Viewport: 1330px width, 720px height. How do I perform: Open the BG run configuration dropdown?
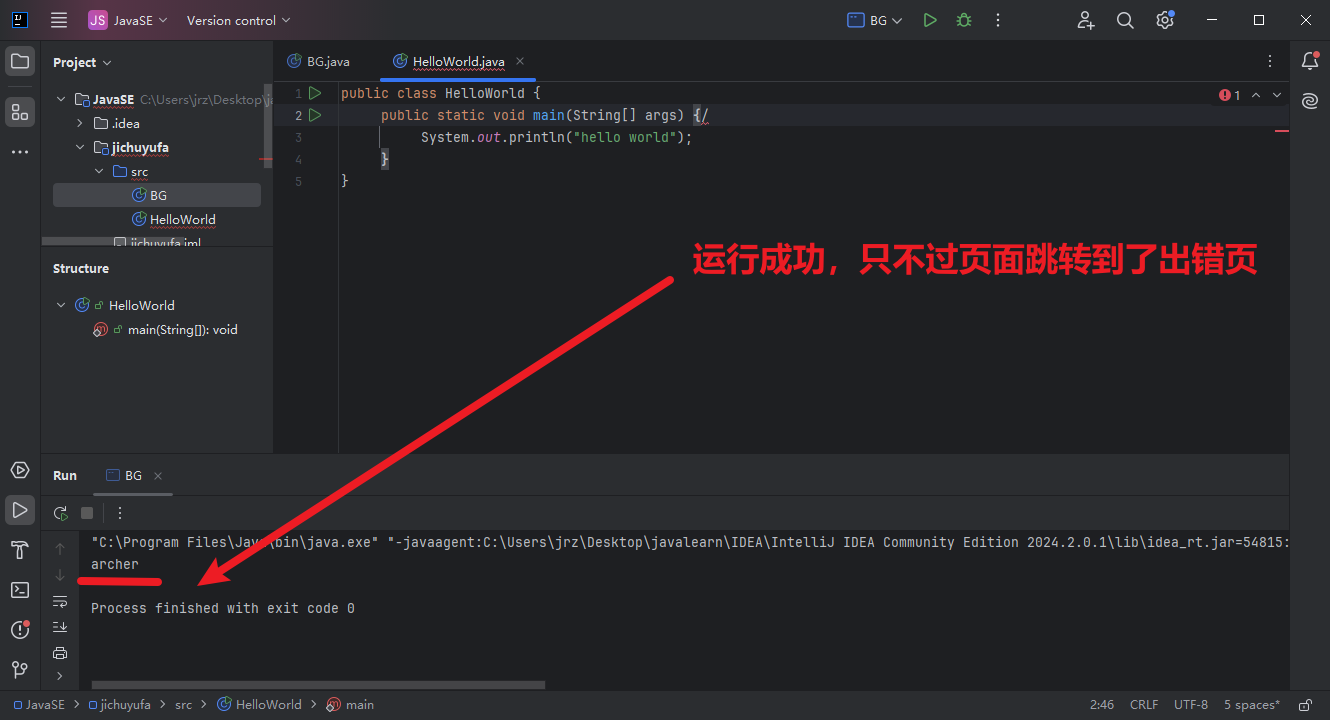click(875, 20)
